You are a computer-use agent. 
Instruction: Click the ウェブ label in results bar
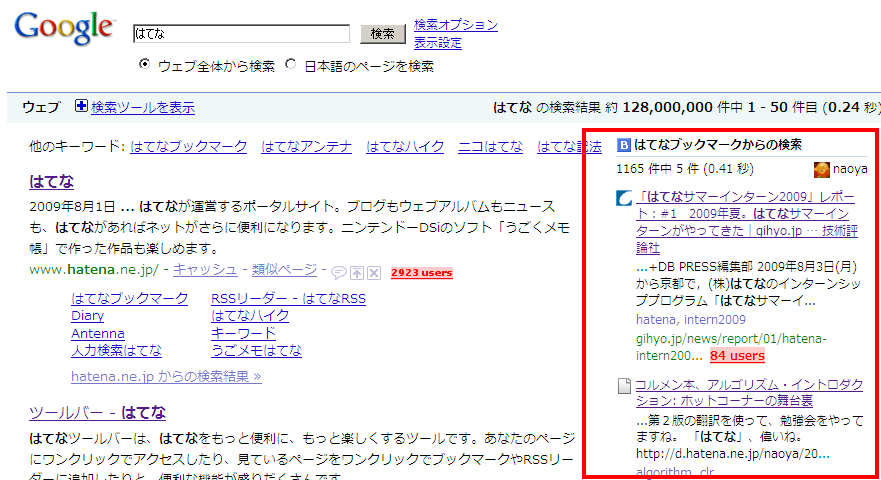click(x=41, y=107)
